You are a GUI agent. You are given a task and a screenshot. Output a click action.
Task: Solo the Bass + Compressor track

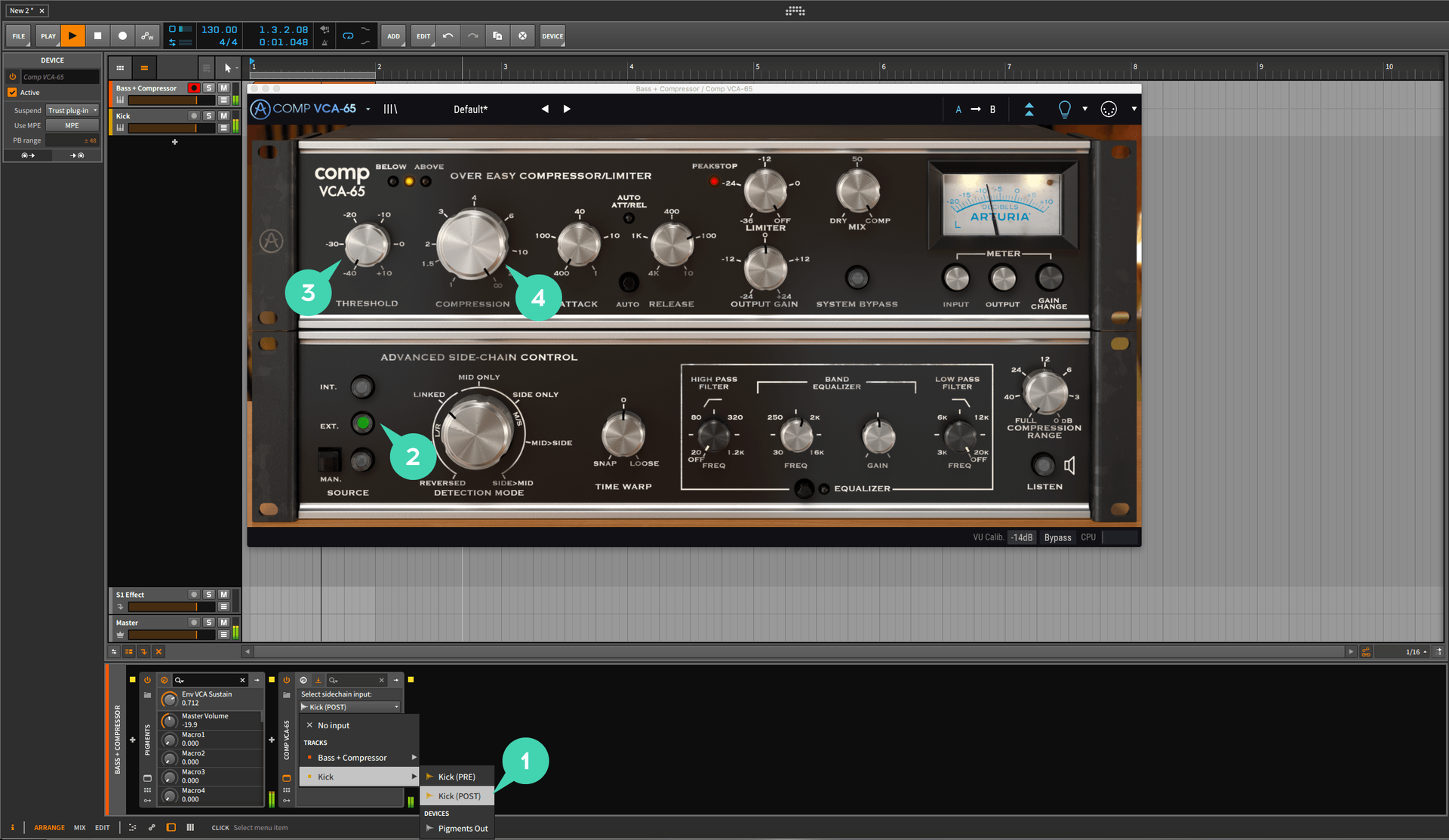coord(209,88)
